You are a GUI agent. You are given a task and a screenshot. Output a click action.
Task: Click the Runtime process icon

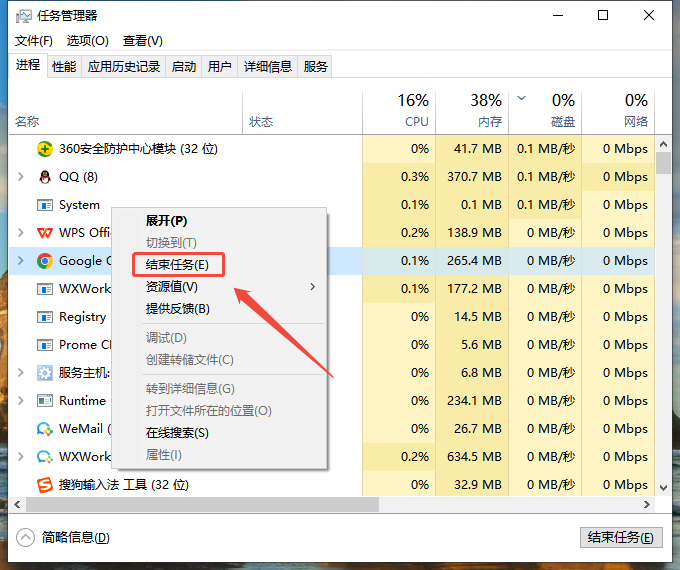tap(45, 401)
